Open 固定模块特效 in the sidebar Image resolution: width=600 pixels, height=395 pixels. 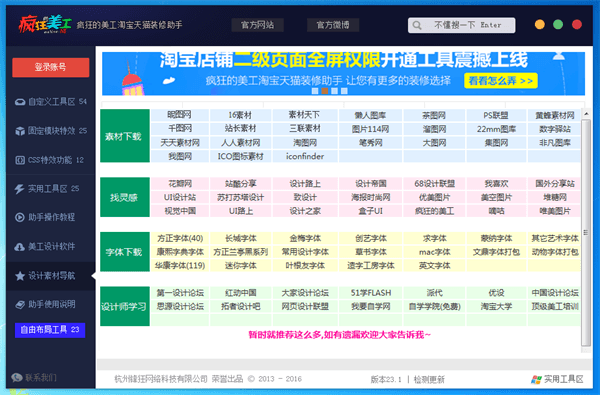[51, 131]
